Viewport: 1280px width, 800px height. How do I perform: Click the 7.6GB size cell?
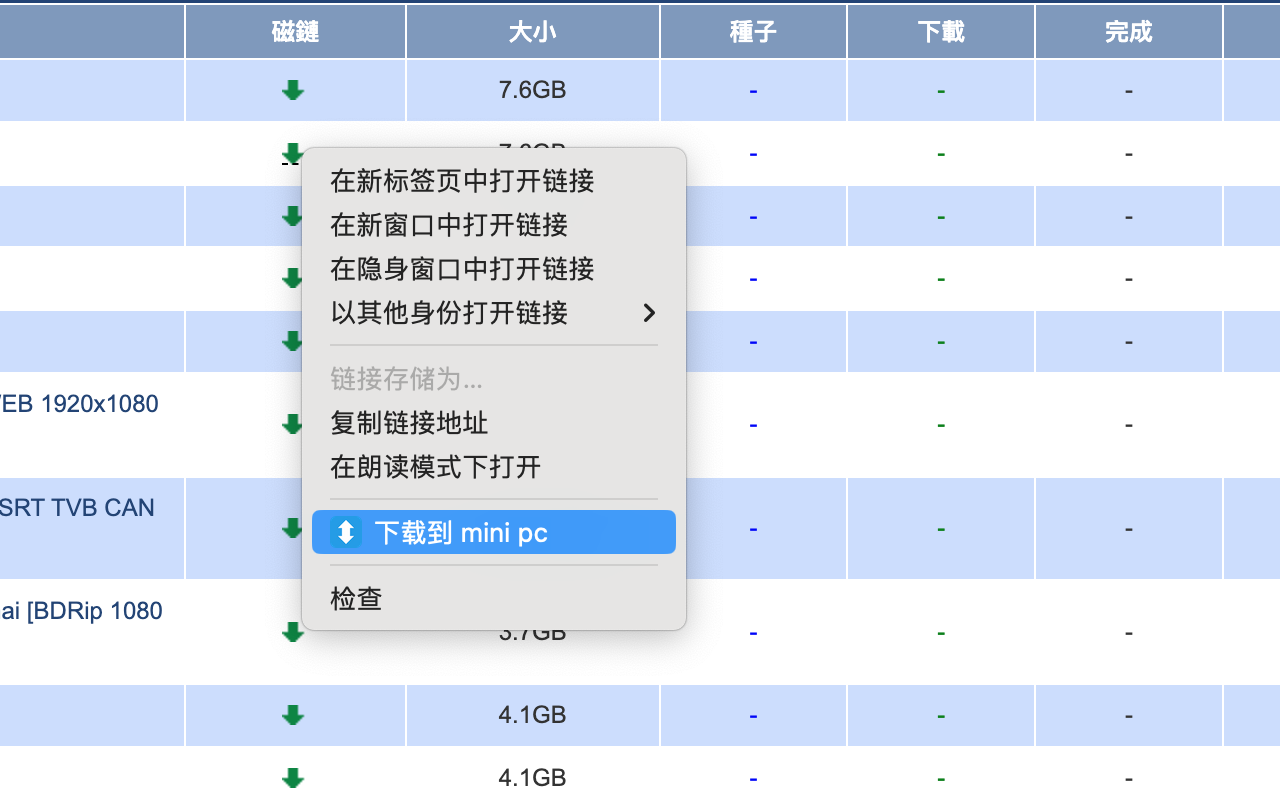(x=533, y=90)
